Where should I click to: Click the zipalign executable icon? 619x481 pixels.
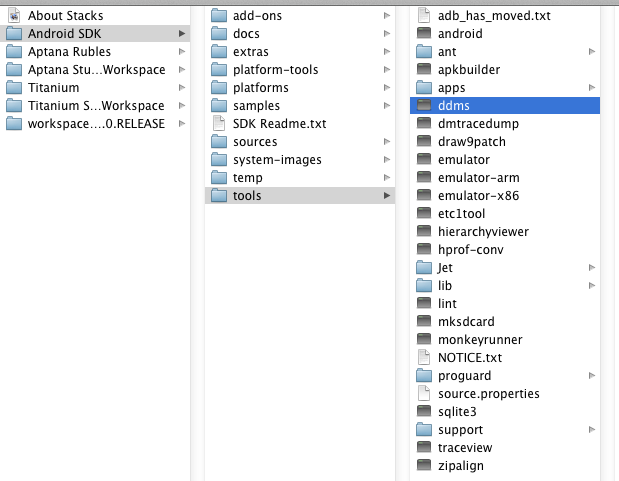(x=424, y=465)
